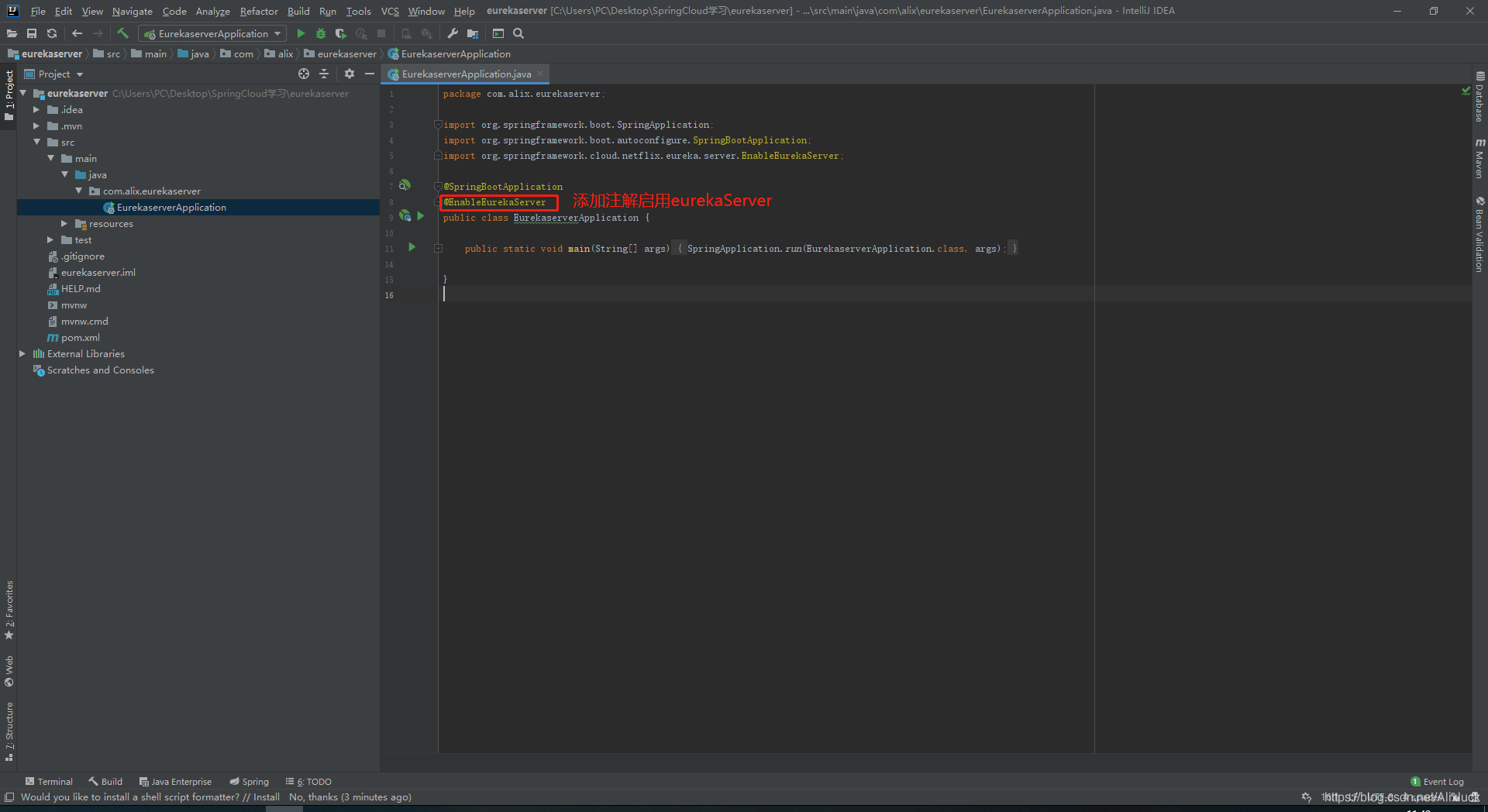The image size is (1488, 812).
Task: Open the Maven side panel
Action: (1479, 158)
